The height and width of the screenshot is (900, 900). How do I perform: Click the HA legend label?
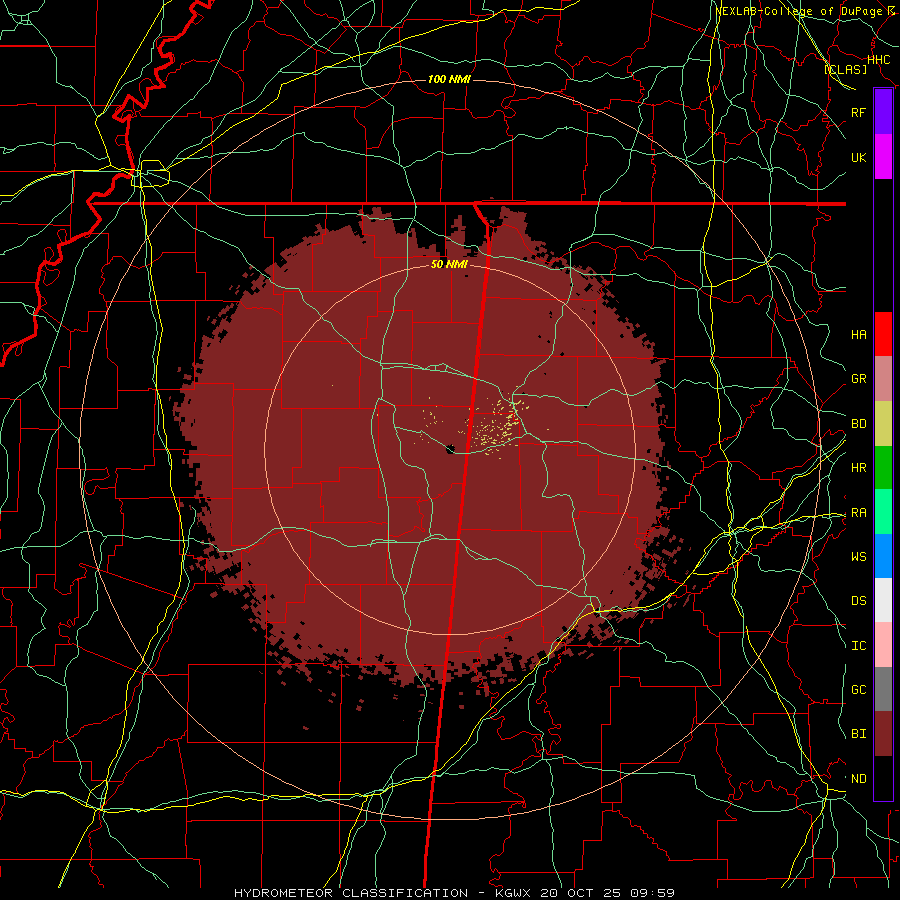858,334
